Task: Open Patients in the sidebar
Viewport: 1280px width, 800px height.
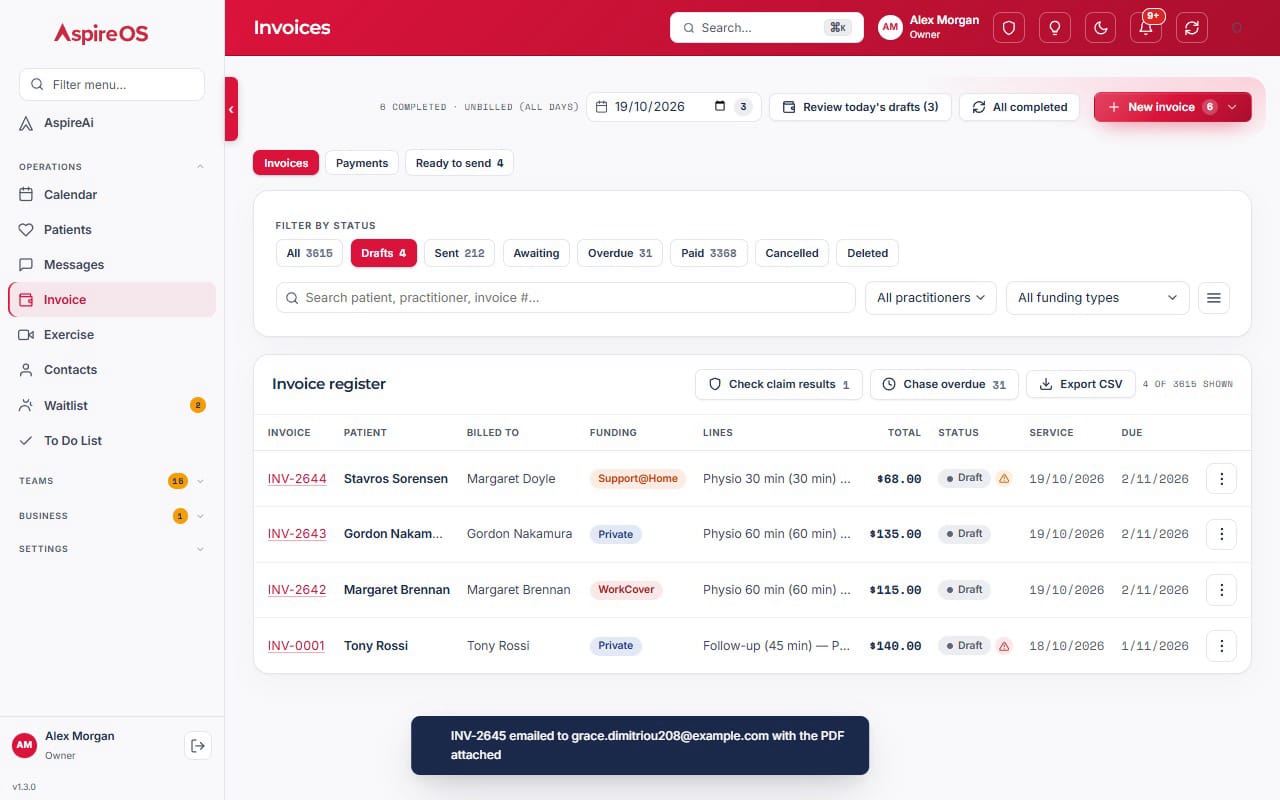Action: point(112,230)
